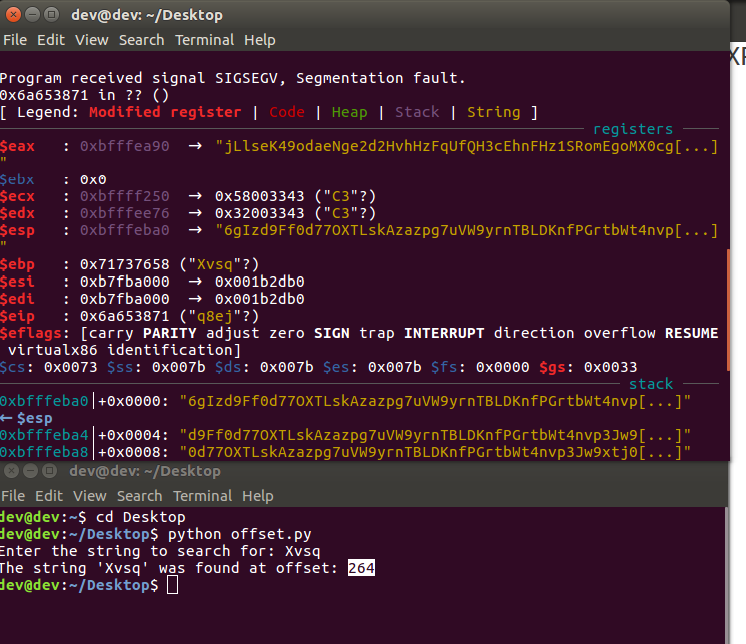Screen dimensions: 746x644
Task: Minimize the bottom terminal window
Action: point(30,471)
